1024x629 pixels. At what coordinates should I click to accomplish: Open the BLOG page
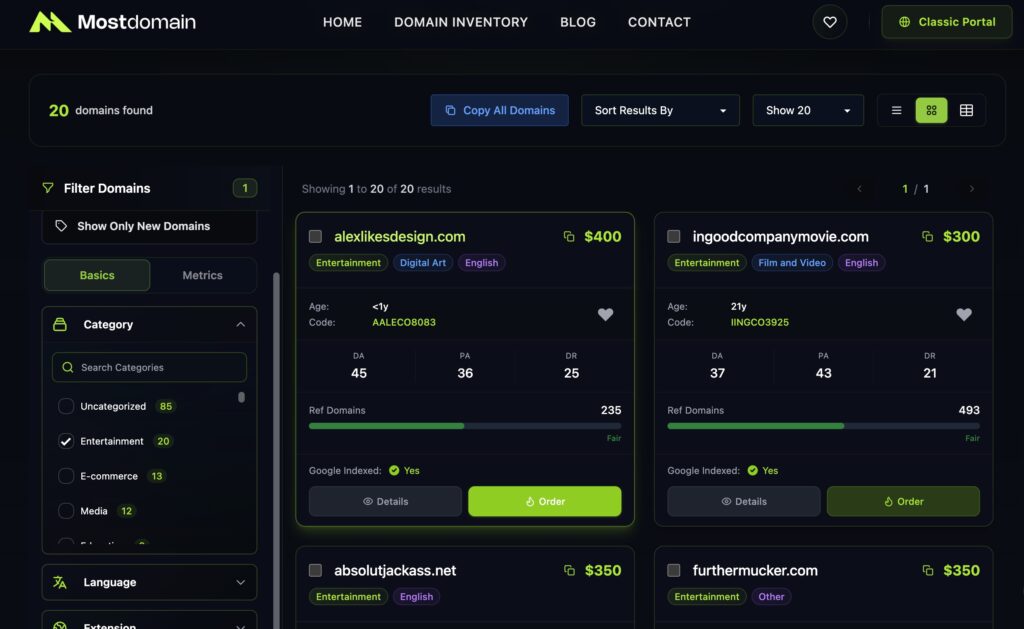[x=578, y=22]
